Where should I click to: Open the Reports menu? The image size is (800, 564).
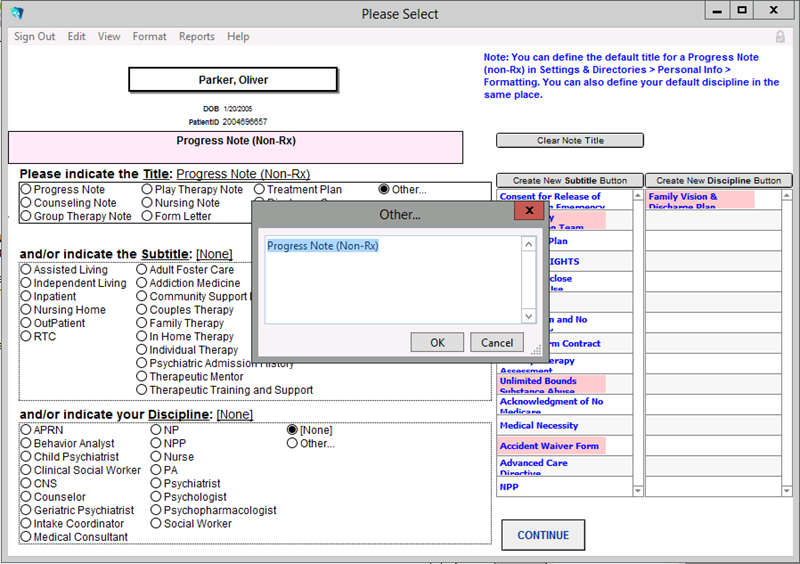tap(196, 37)
